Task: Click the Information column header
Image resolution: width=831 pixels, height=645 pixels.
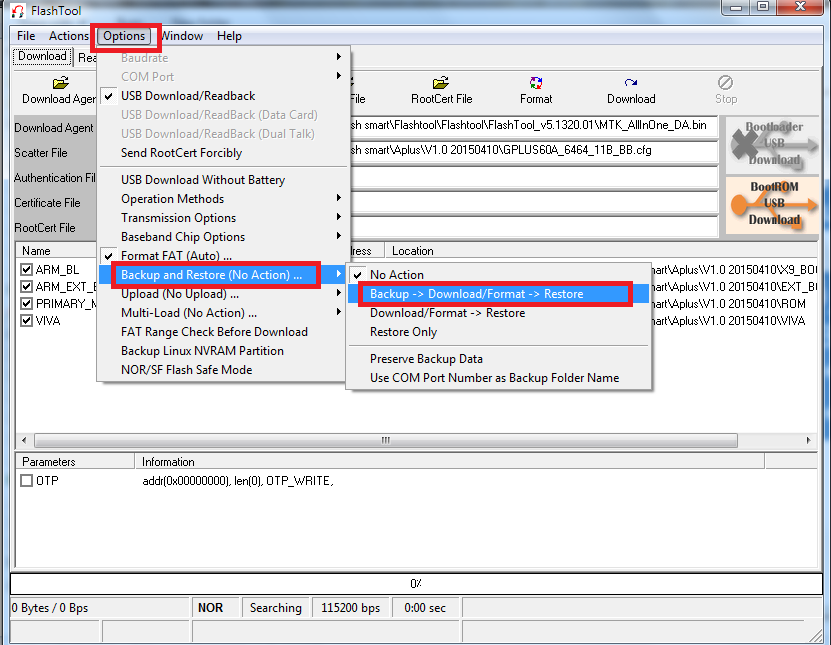Action: click(449, 462)
